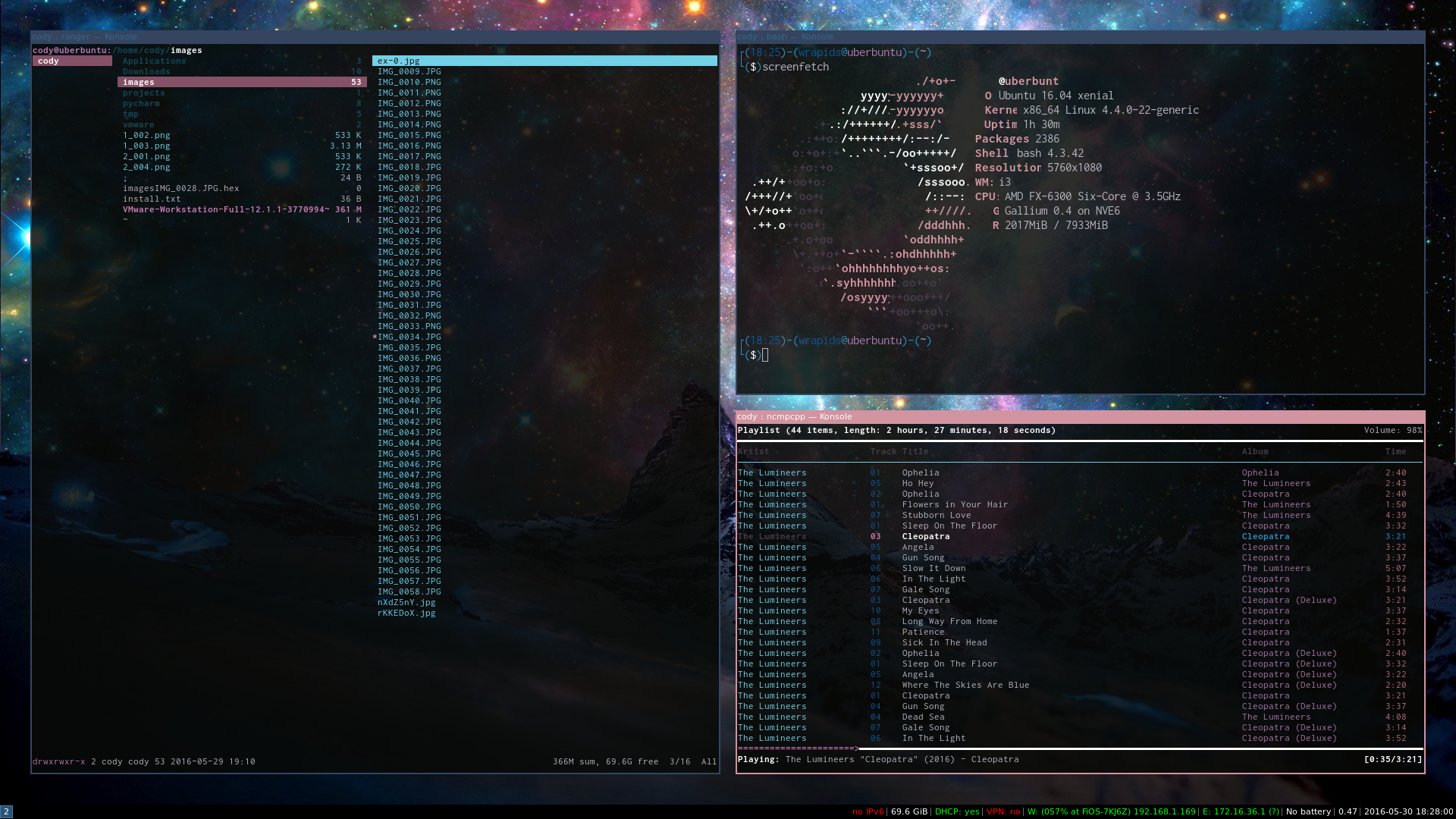
Task: Select Where The Skies Are Blue track
Action: point(965,685)
